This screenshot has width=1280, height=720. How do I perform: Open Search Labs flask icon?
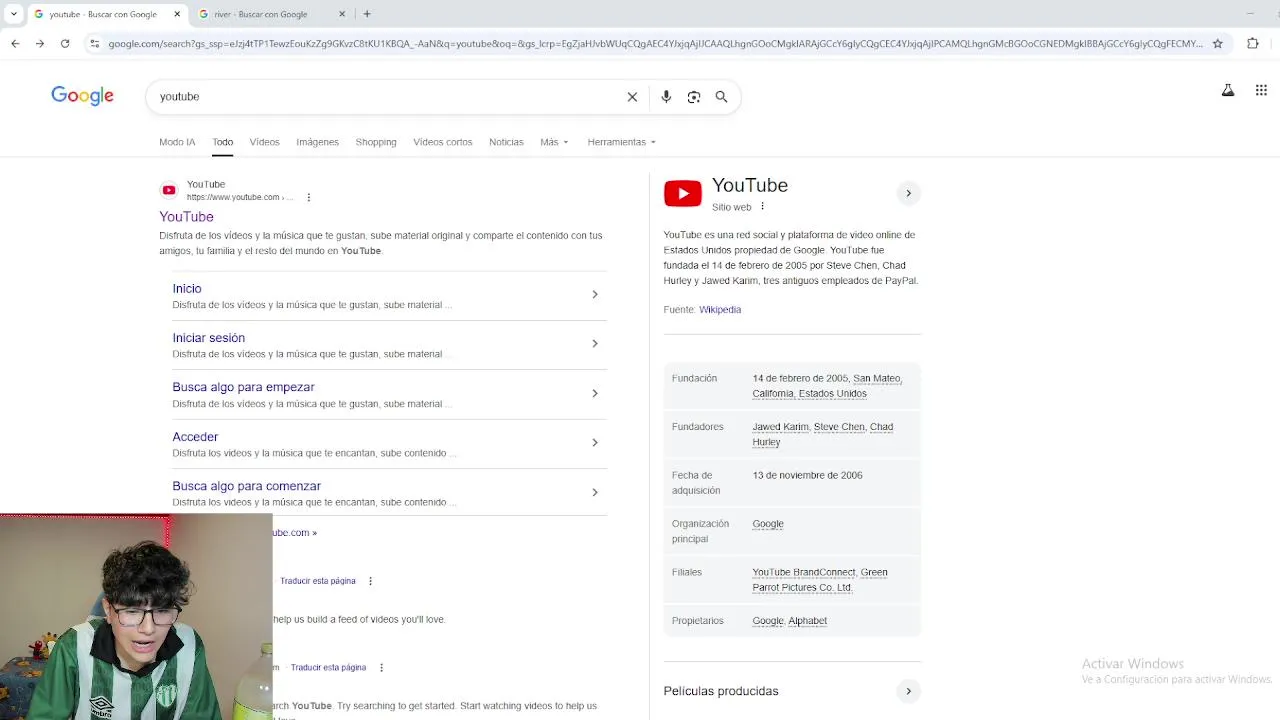1228,91
